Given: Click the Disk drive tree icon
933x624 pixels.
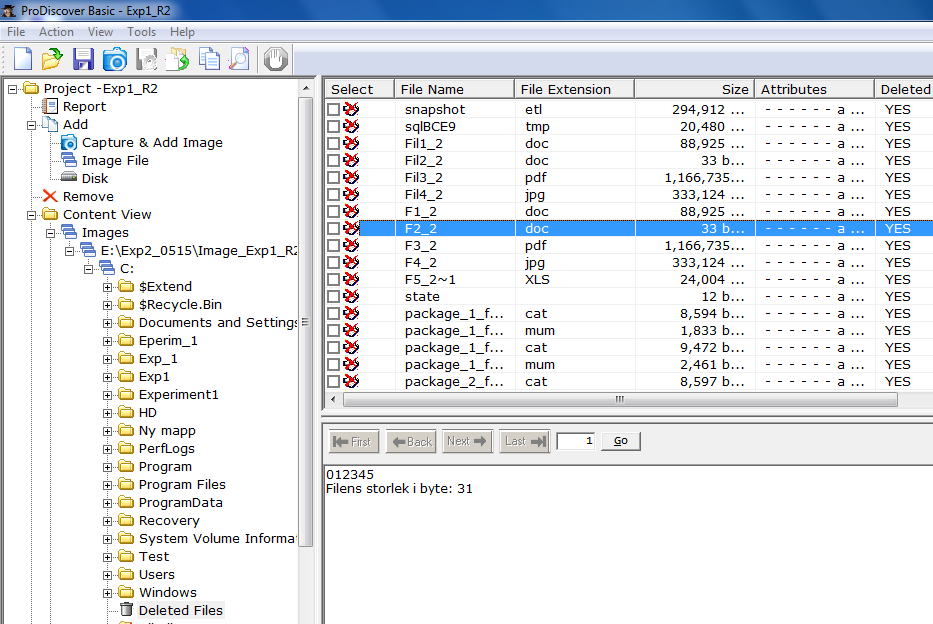Looking at the screenshot, I should pyautogui.click(x=69, y=177).
